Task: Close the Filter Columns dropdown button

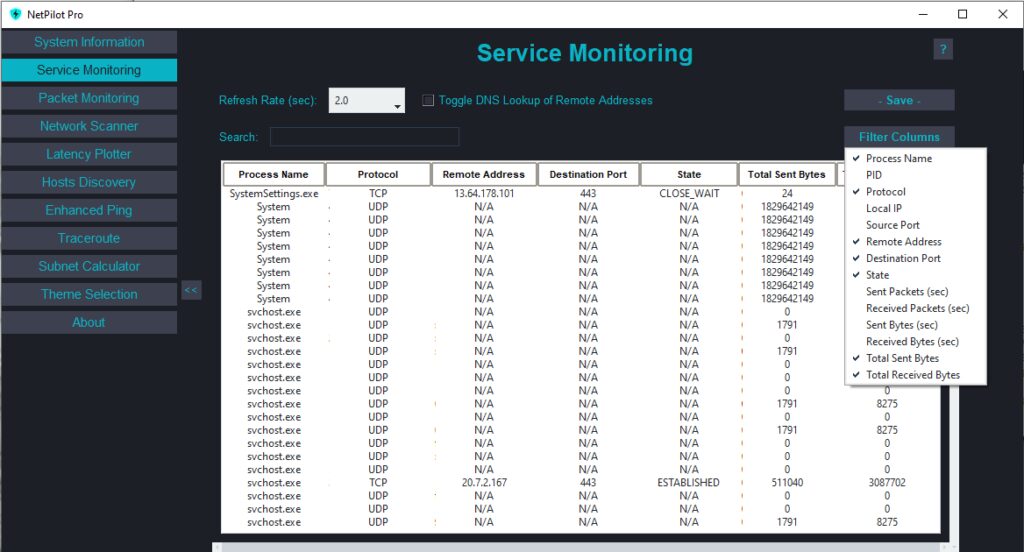Action: [x=899, y=137]
